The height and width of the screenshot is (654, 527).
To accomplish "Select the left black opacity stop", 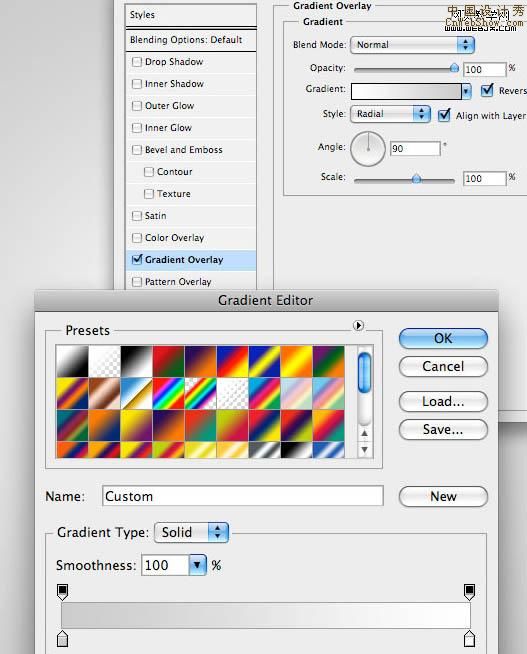I will coord(63,592).
